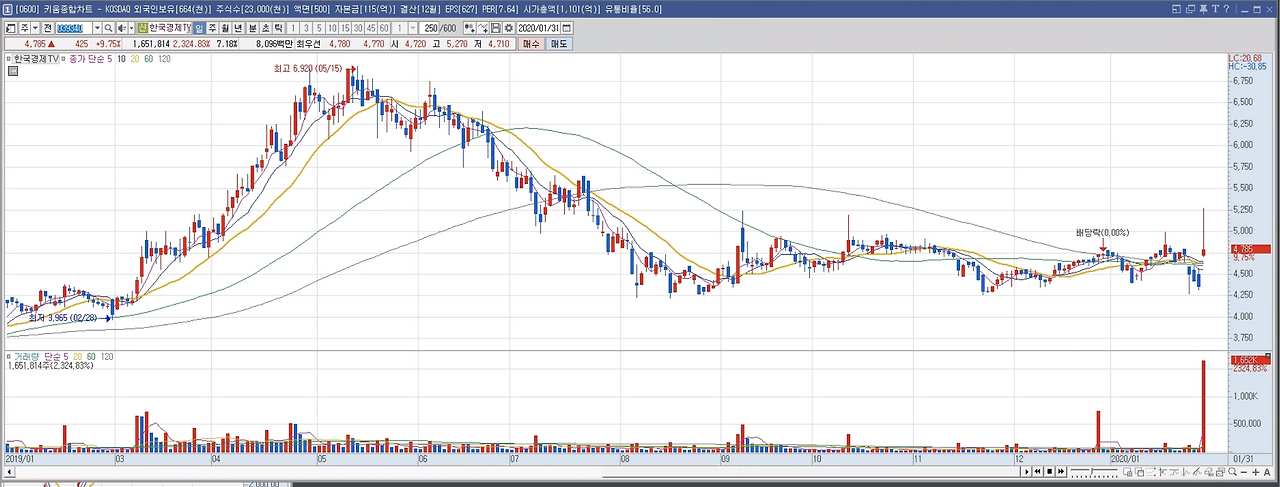
Task: Click the save chart diskette icon
Action: (x=495, y=28)
